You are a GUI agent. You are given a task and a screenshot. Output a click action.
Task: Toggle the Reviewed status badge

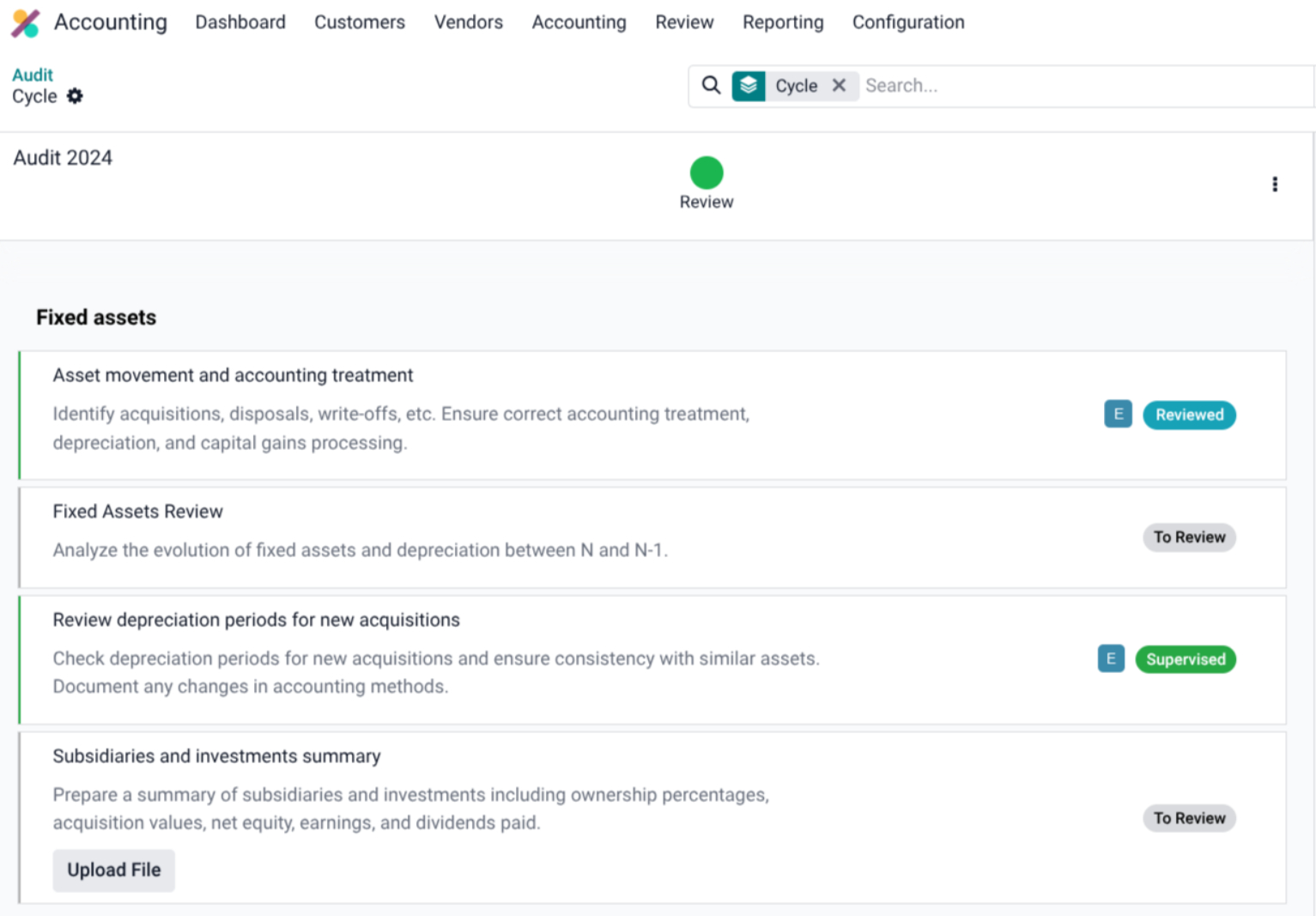point(1189,415)
